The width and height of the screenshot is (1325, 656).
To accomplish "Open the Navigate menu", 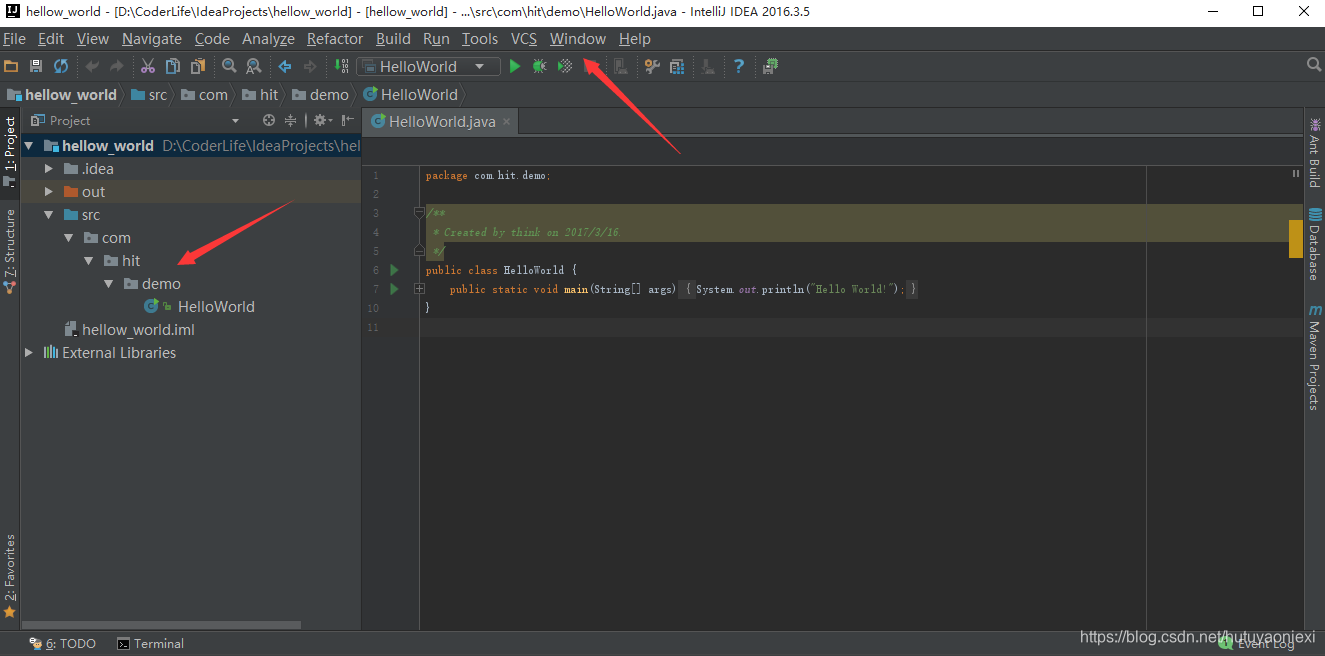I will [152, 39].
